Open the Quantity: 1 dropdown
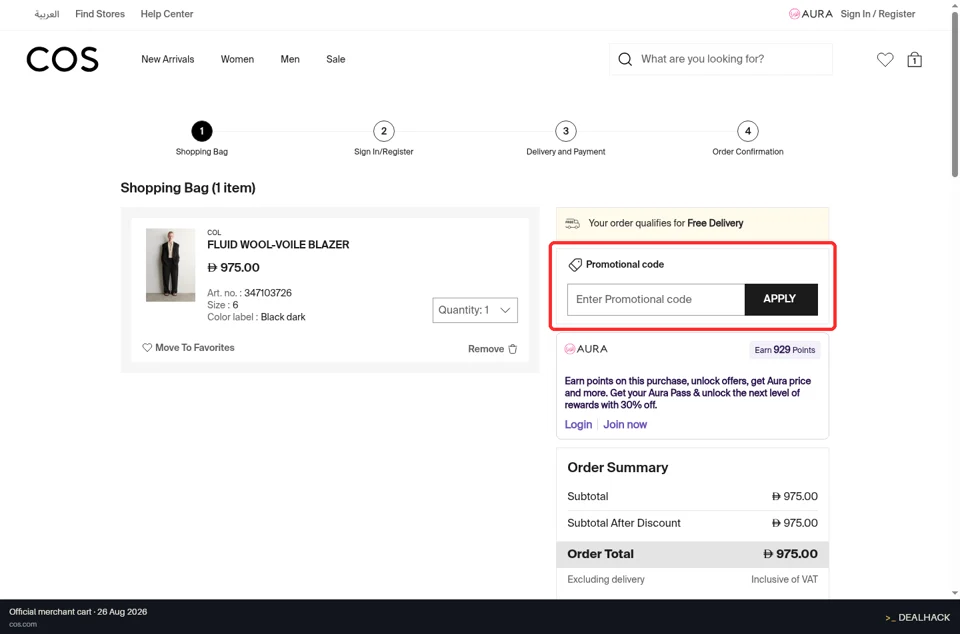960x634 pixels. click(475, 310)
